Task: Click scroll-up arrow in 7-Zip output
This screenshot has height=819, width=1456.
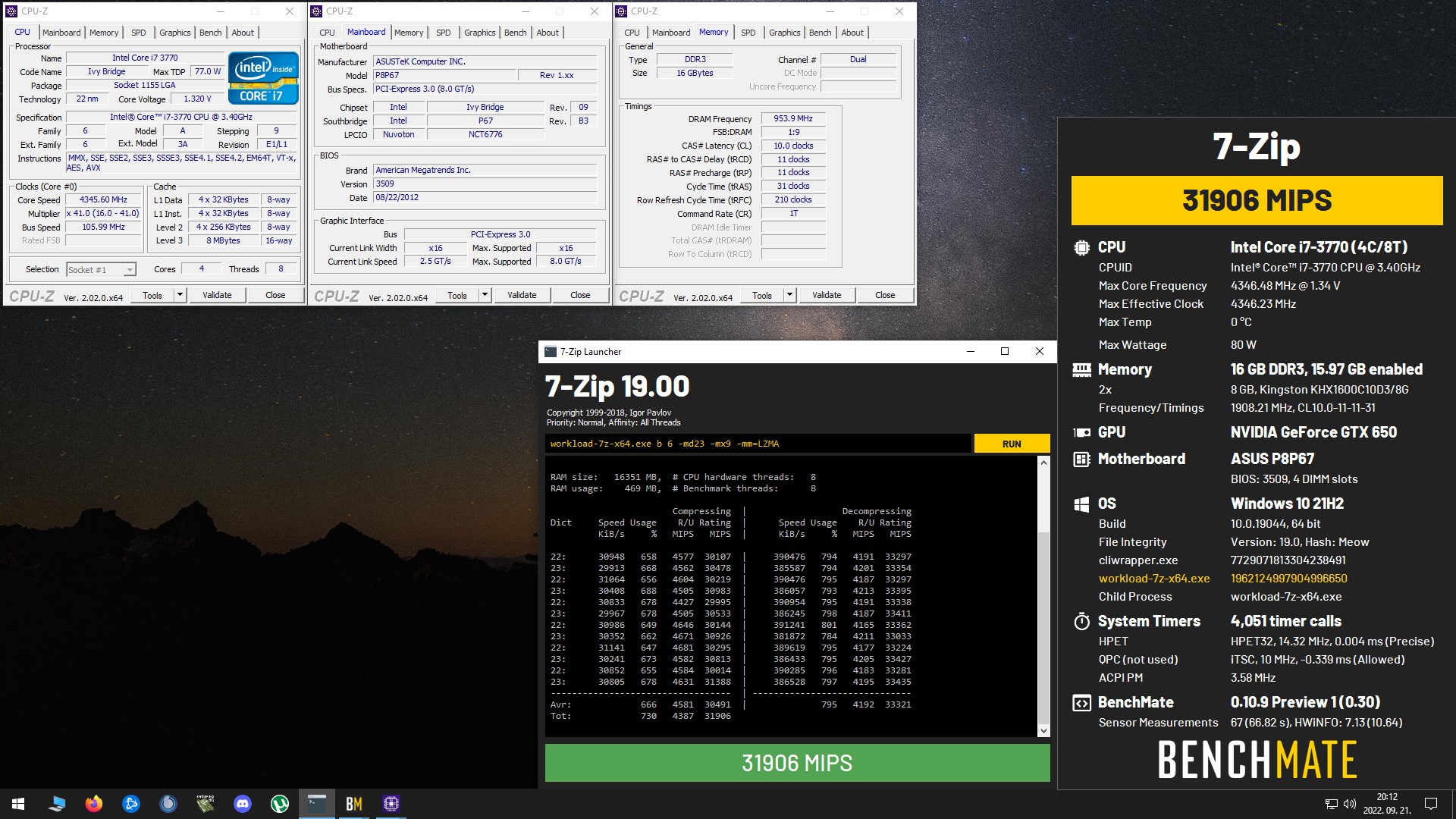Action: [x=1043, y=463]
